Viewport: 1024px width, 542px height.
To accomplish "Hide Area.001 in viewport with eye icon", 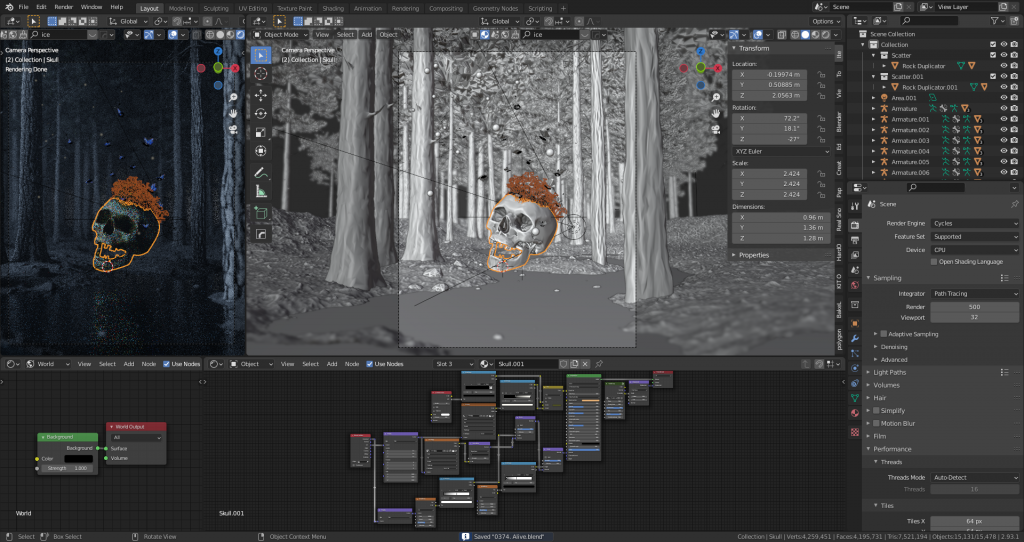I will (x=1004, y=98).
